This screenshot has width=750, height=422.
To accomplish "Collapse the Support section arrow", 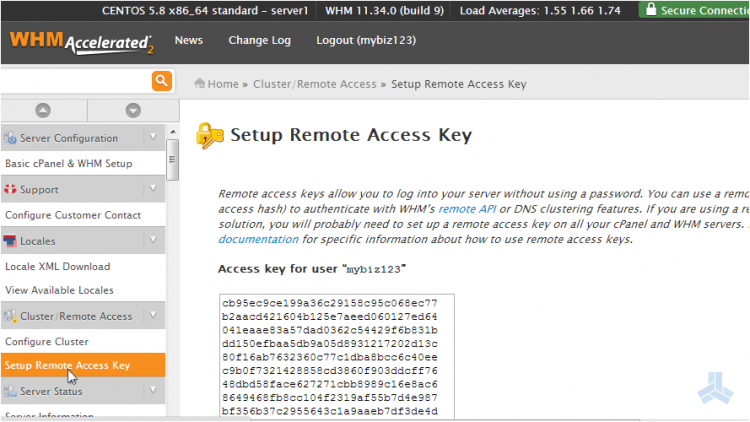I will pos(153,189).
